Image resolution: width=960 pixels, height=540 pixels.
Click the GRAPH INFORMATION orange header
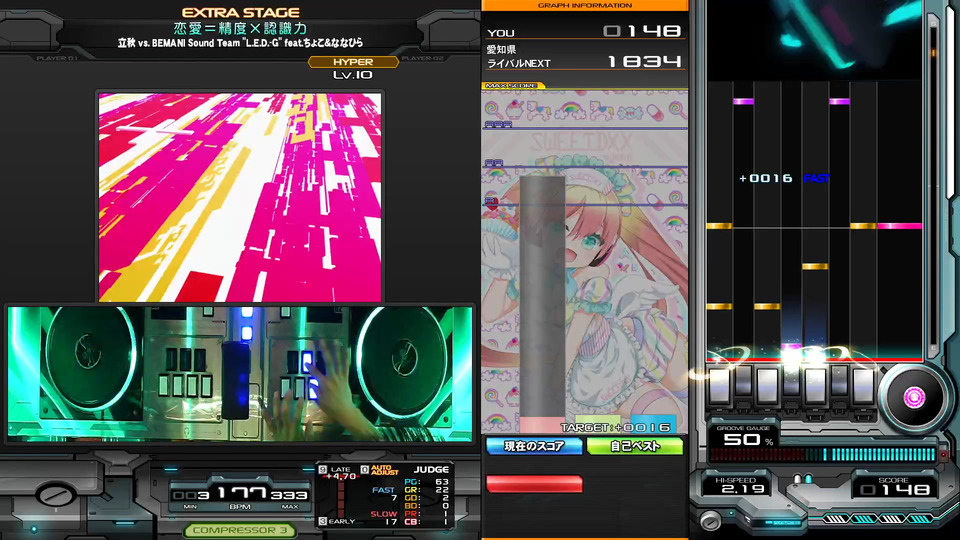pos(585,5)
